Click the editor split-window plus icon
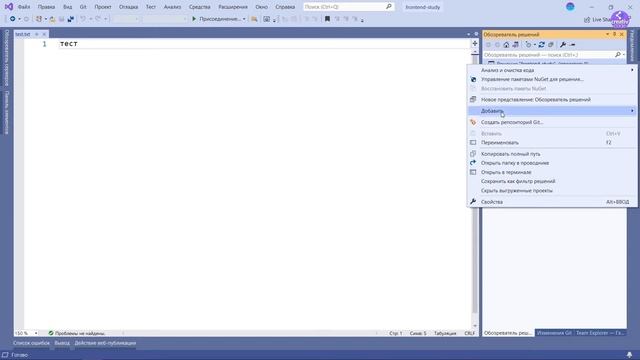The image size is (640, 360). [475, 43]
